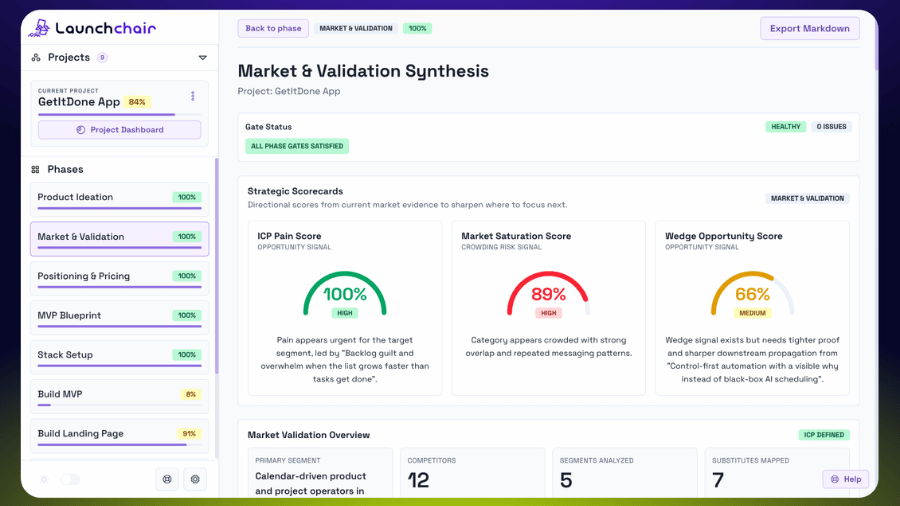Click the Phases grid icon
Image resolution: width=900 pixels, height=506 pixels.
(x=36, y=169)
